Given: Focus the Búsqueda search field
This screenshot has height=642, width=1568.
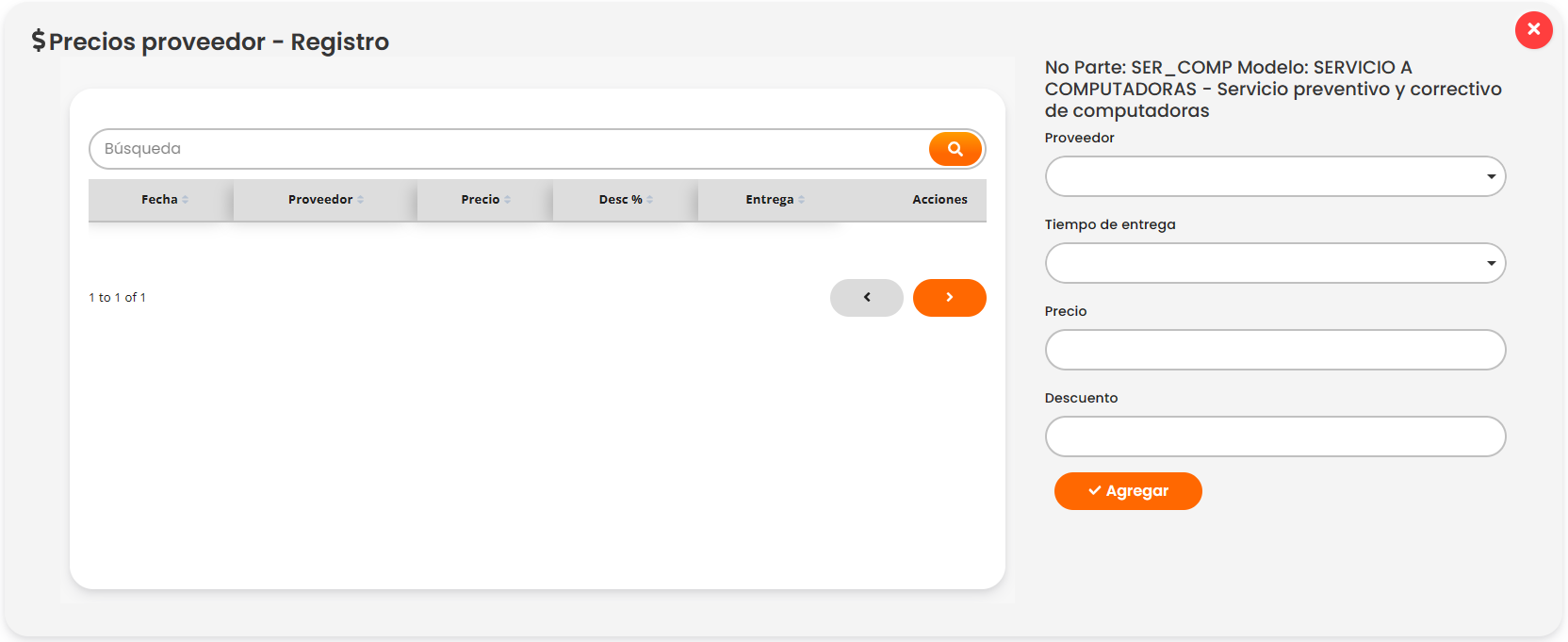Looking at the screenshot, I should [509, 149].
